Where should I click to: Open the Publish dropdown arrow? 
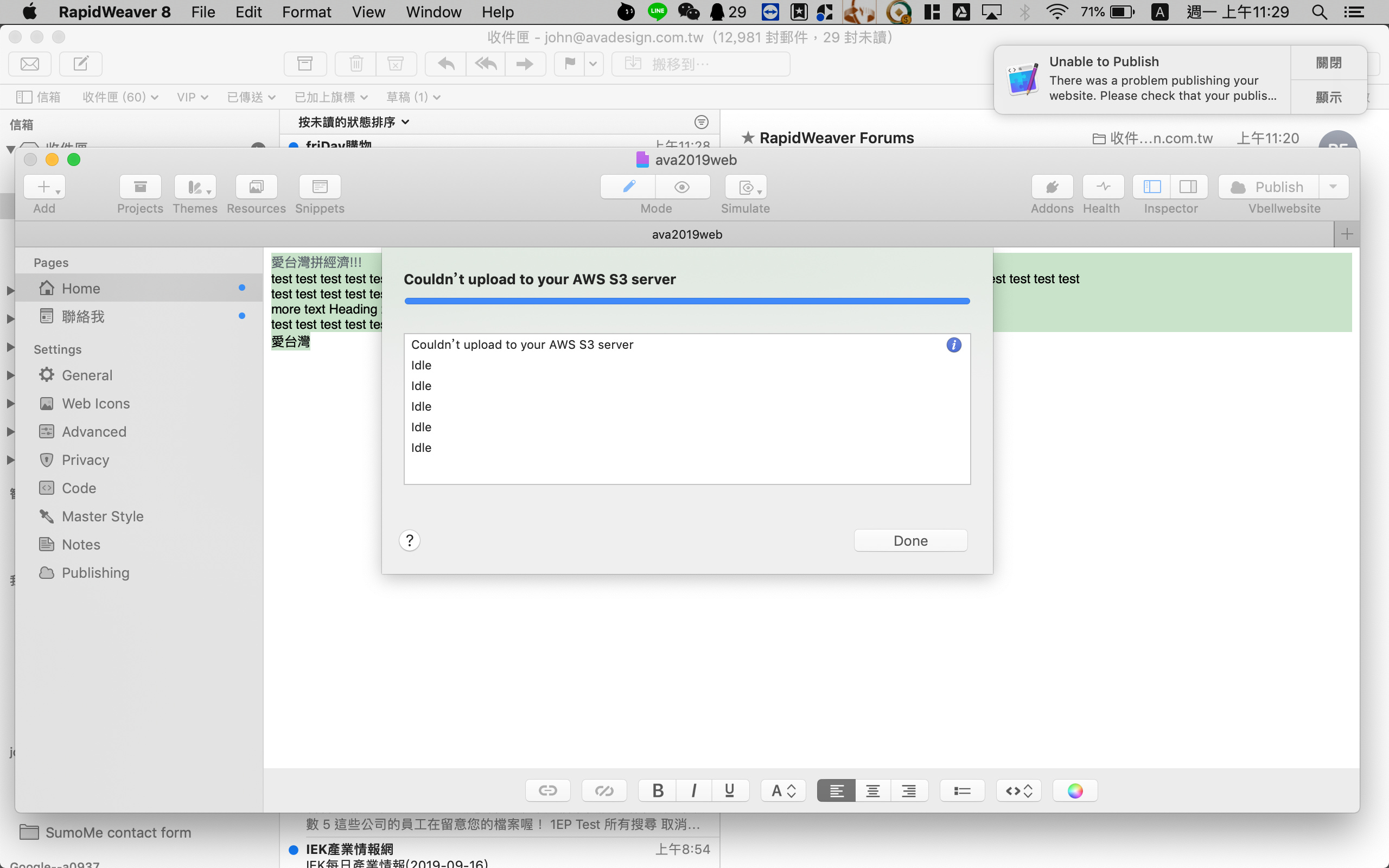click(x=1333, y=187)
